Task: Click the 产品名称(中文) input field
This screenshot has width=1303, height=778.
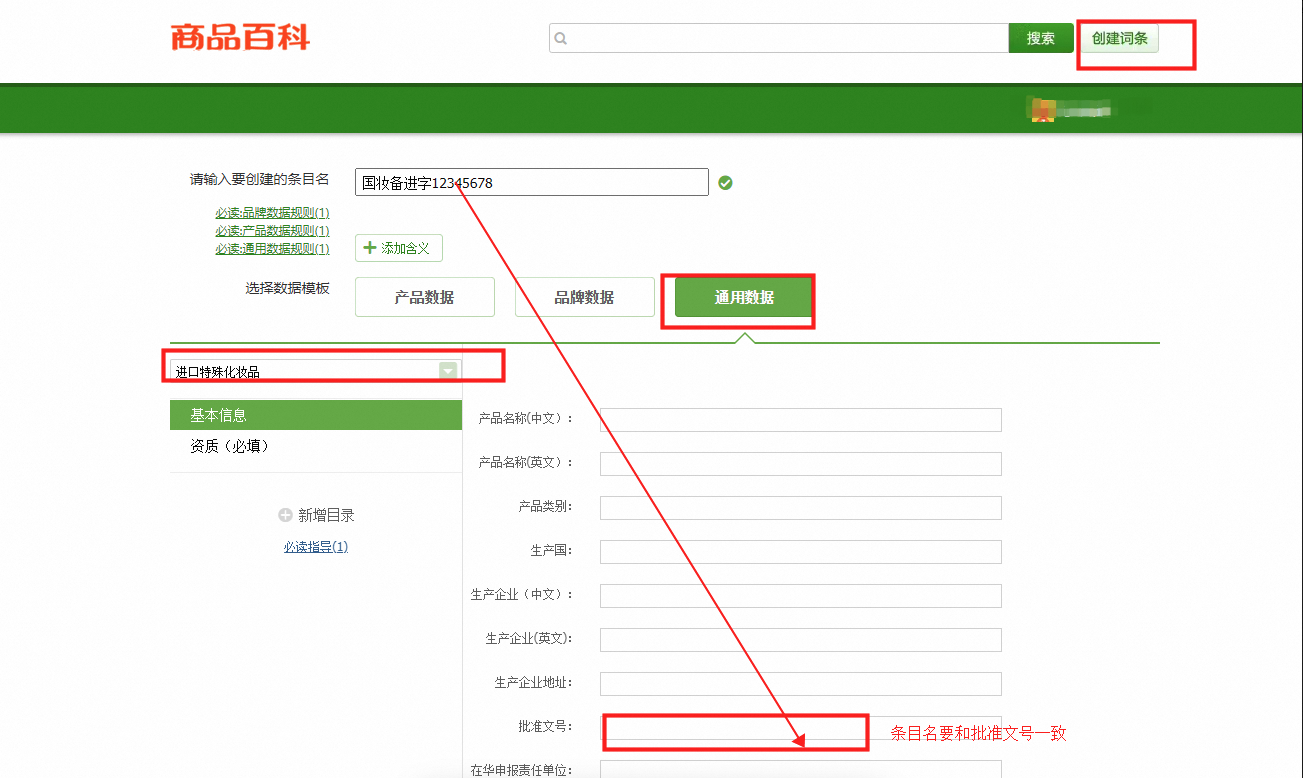Action: [x=801, y=419]
